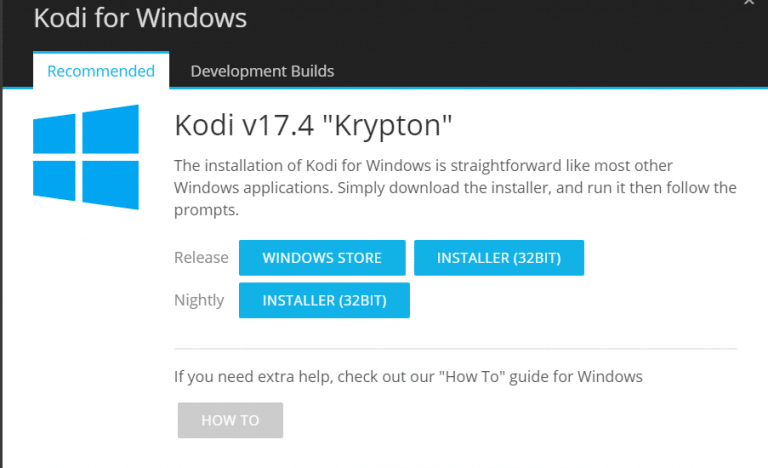This screenshot has height=468, width=768.
Task: Click the blue Windows logo icon
Action: coord(86,157)
